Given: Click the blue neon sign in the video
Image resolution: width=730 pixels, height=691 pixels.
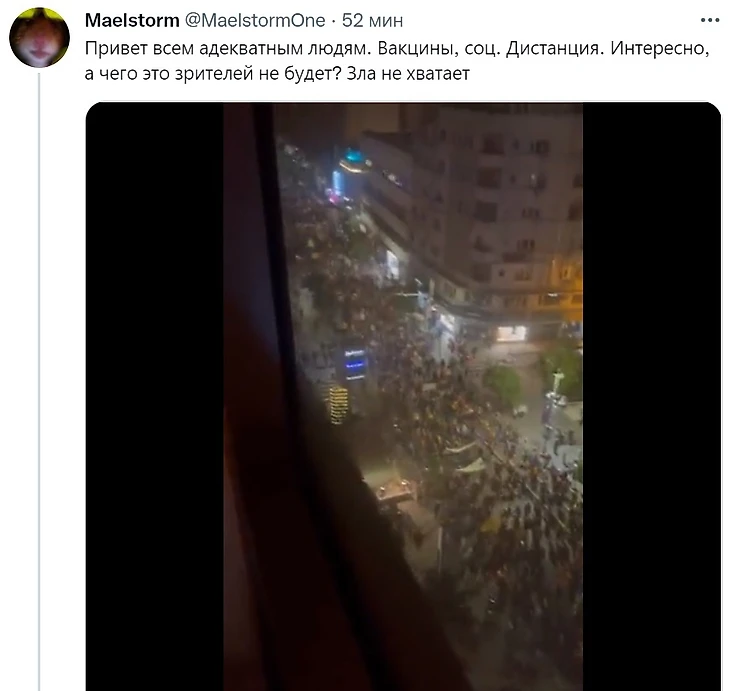Looking at the screenshot, I should click(x=355, y=364).
